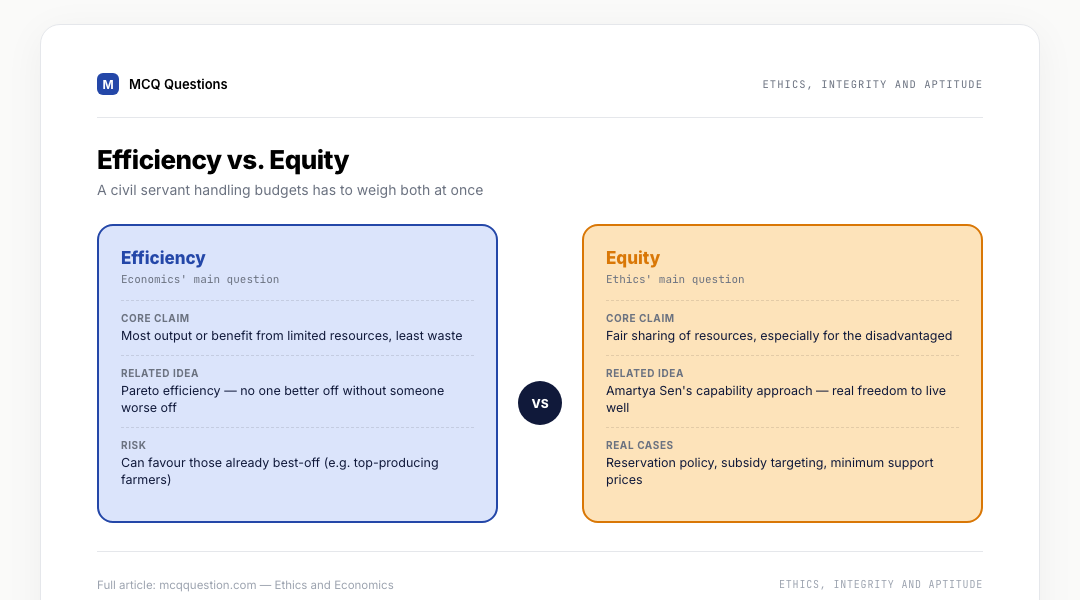Select the top Ethics, Integrity and Aptitude label
This screenshot has height=600, width=1080.
click(872, 84)
